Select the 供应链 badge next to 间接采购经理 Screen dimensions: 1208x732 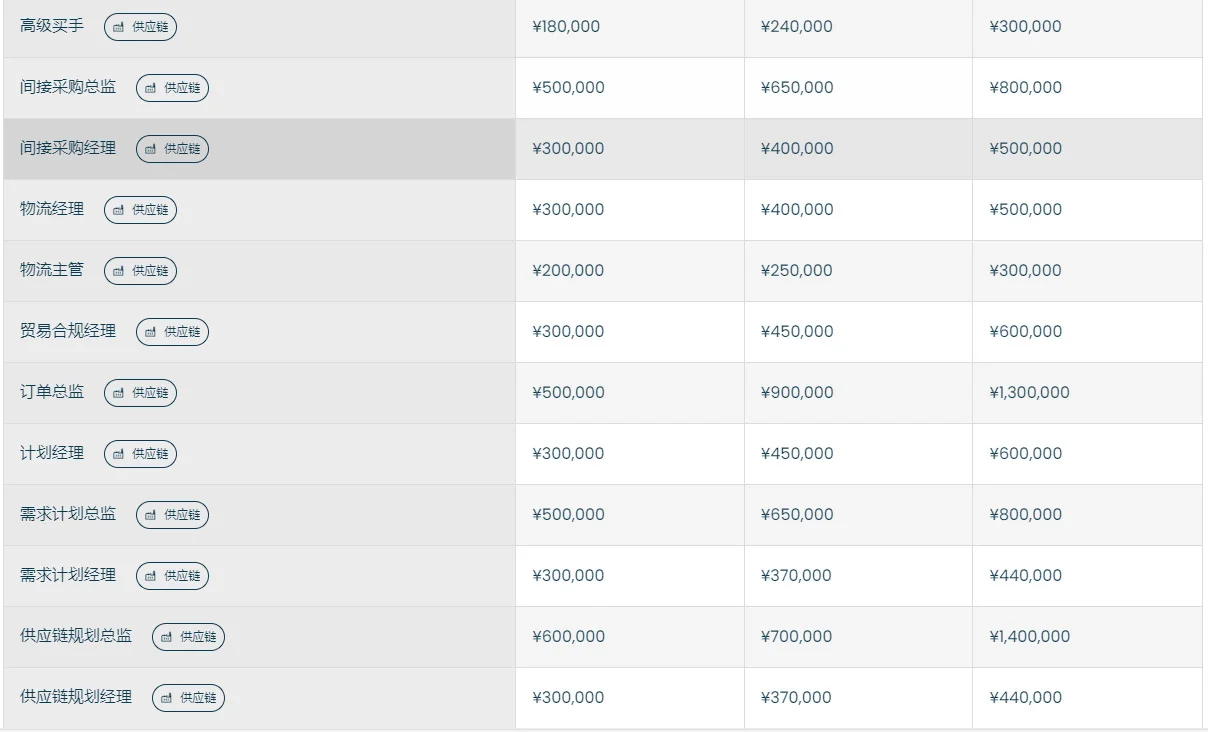click(x=172, y=149)
